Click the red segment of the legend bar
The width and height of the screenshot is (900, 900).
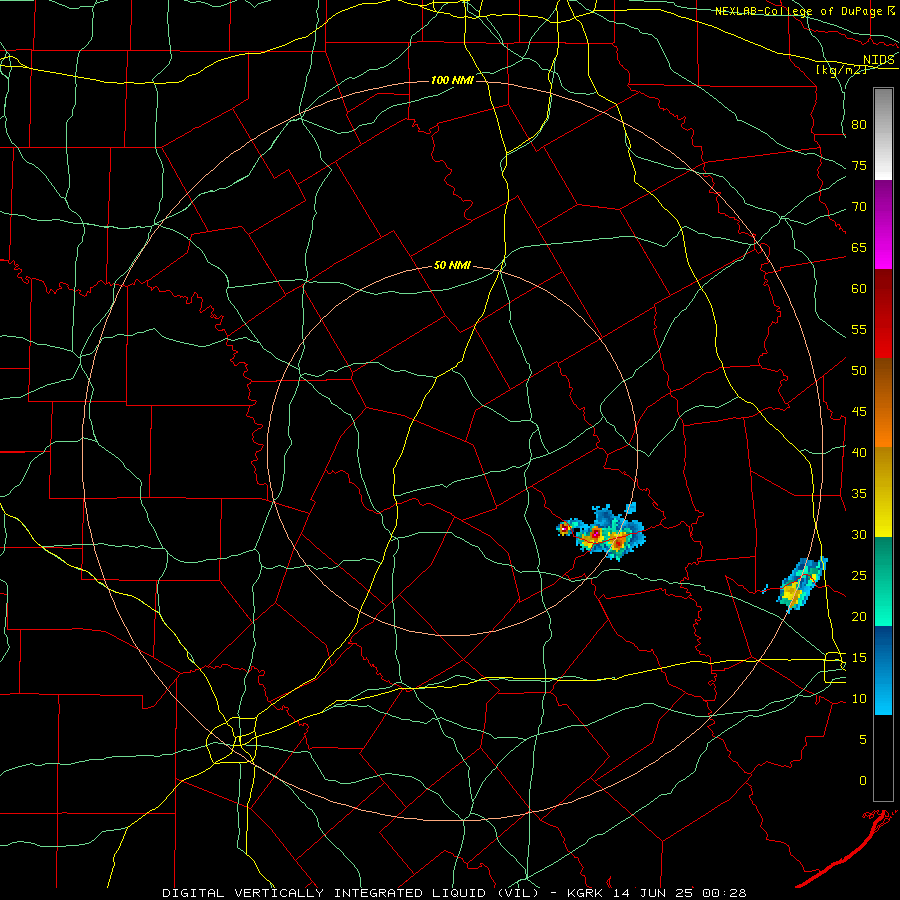coord(883,314)
